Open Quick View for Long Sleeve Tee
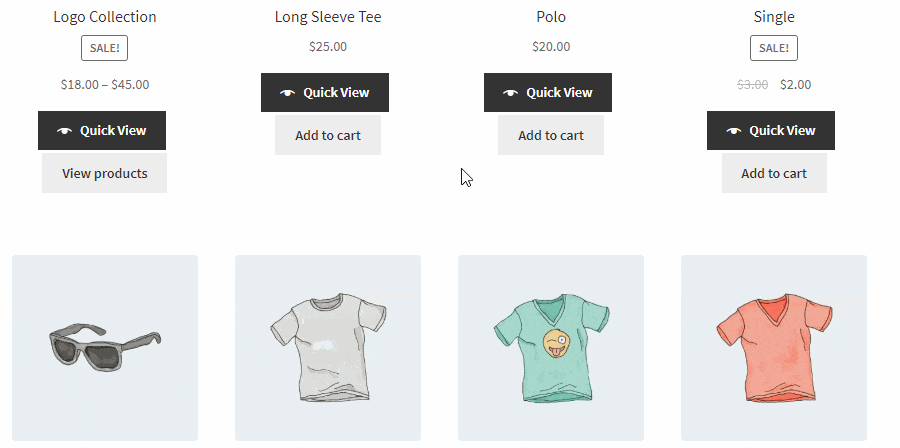This screenshot has height=448, width=900. tap(325, 92)
